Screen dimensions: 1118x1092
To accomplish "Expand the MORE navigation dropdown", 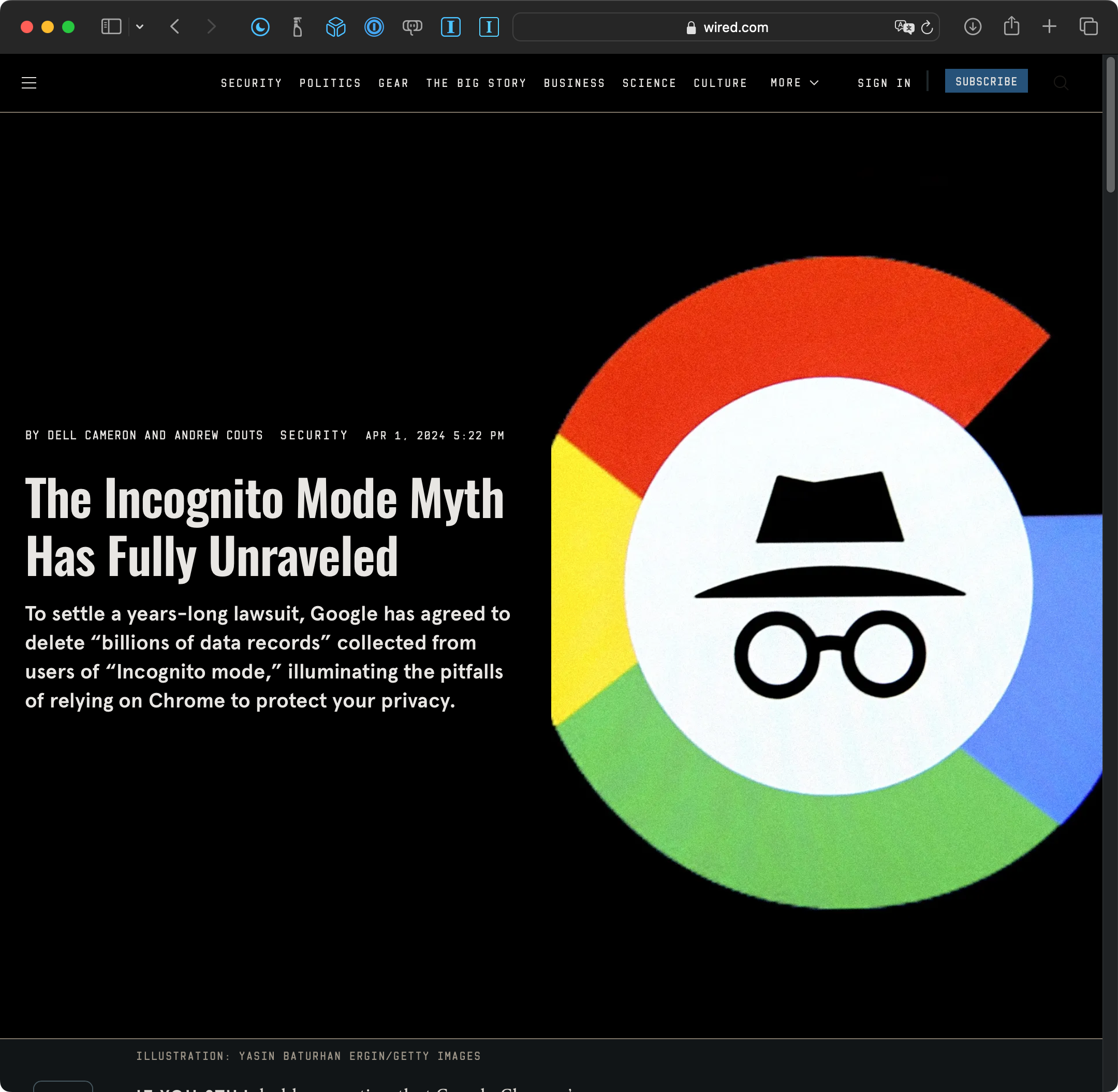I will (794, 83).
